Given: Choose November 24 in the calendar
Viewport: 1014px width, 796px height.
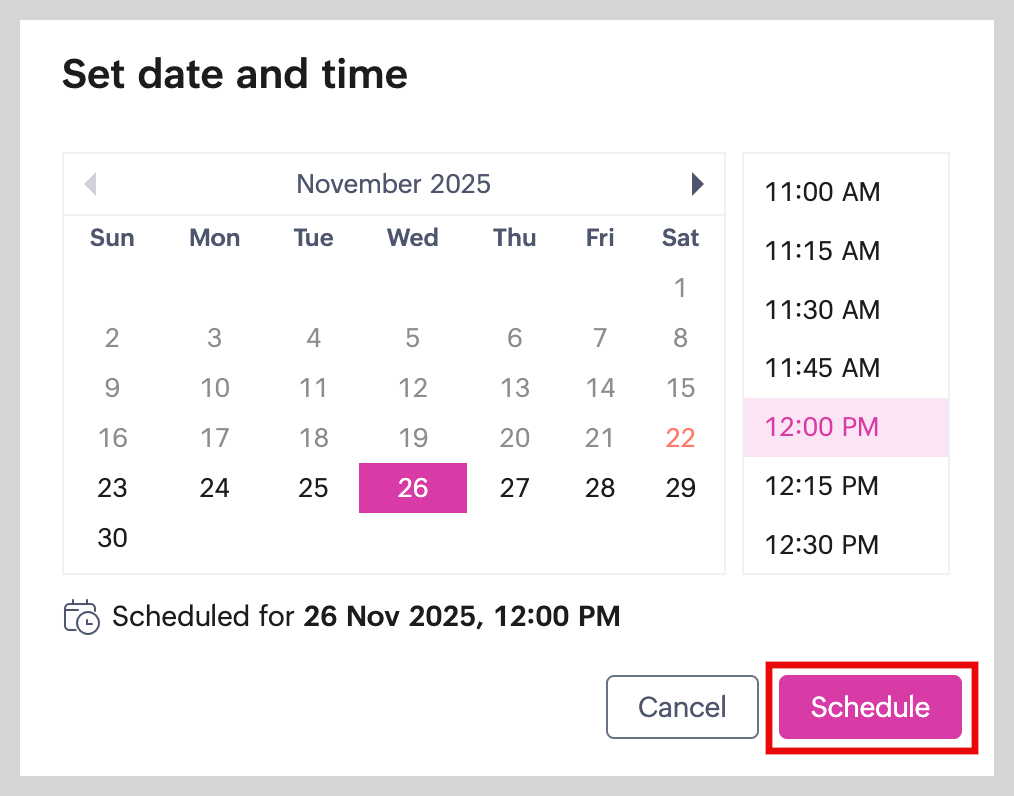Looking at the screenshot, I should click(x=214, y=488).
